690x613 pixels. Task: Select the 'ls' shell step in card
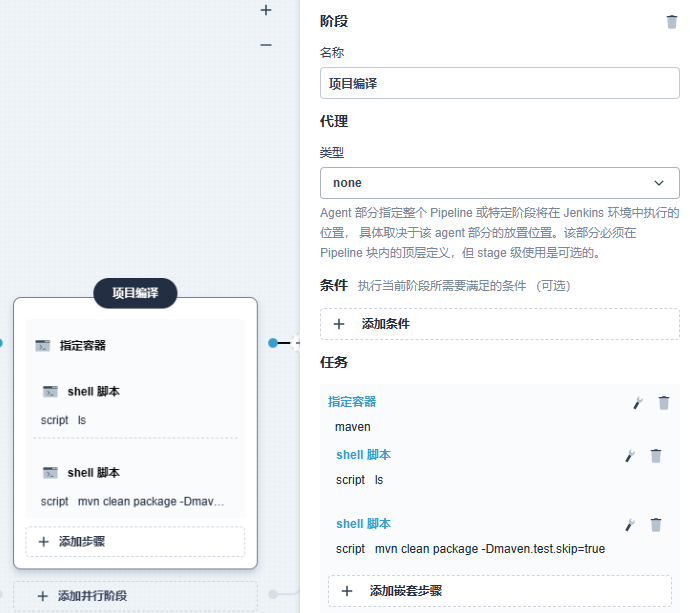94,392
